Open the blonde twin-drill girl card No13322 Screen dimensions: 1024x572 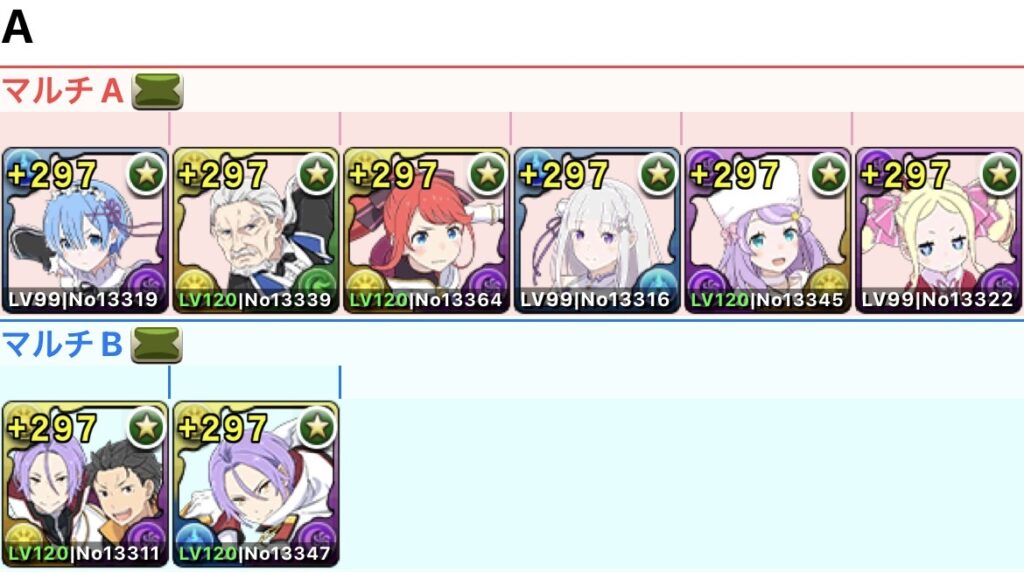939,230
